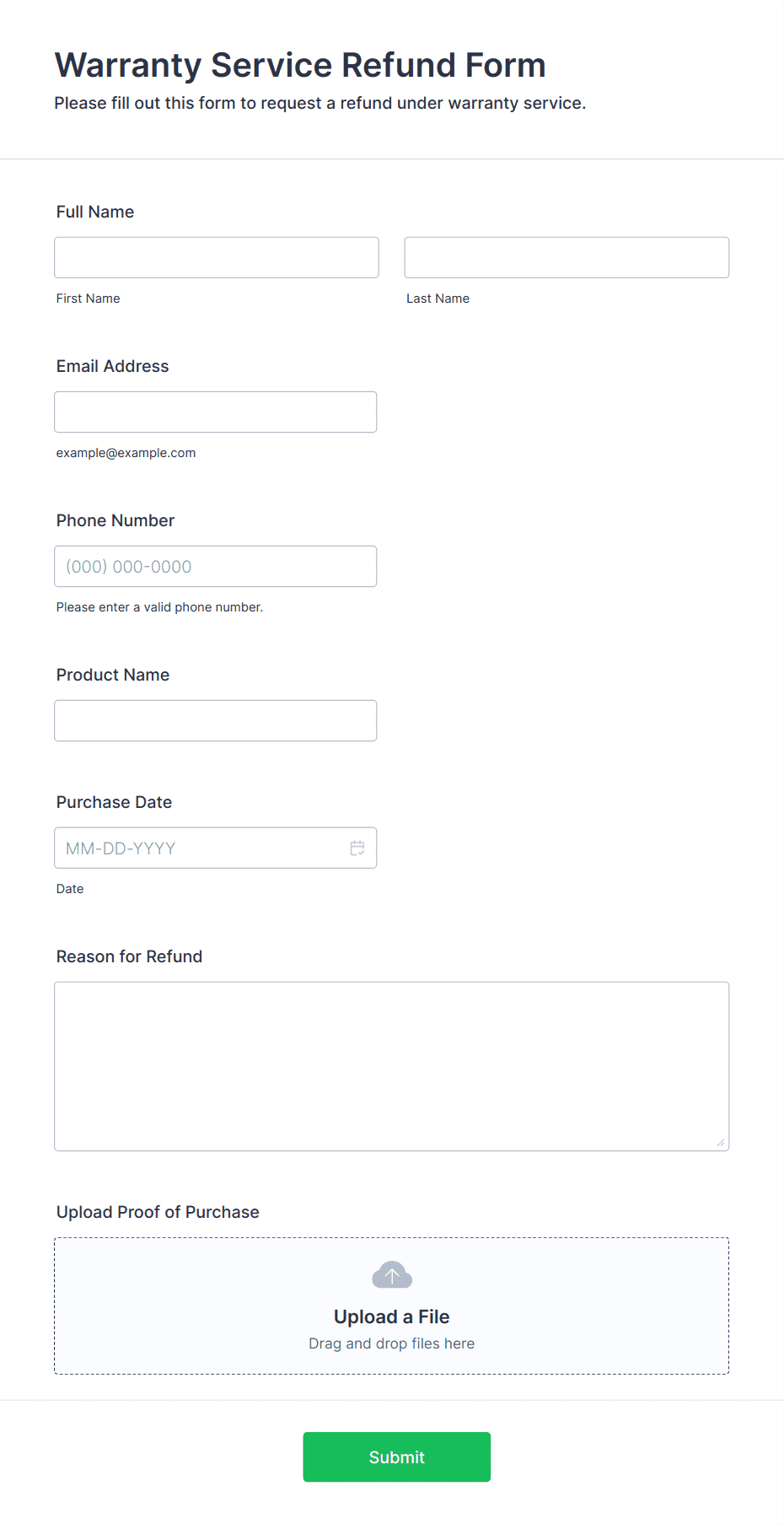Click the Reason for Refund label
The width and height of the screenshot is (784, 1524).
click(130, 956)
